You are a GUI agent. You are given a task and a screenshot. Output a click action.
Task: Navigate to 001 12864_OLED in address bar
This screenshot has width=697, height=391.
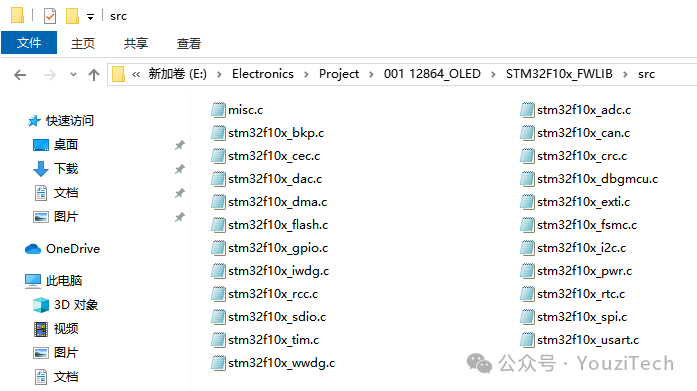(x=432, y=74)
